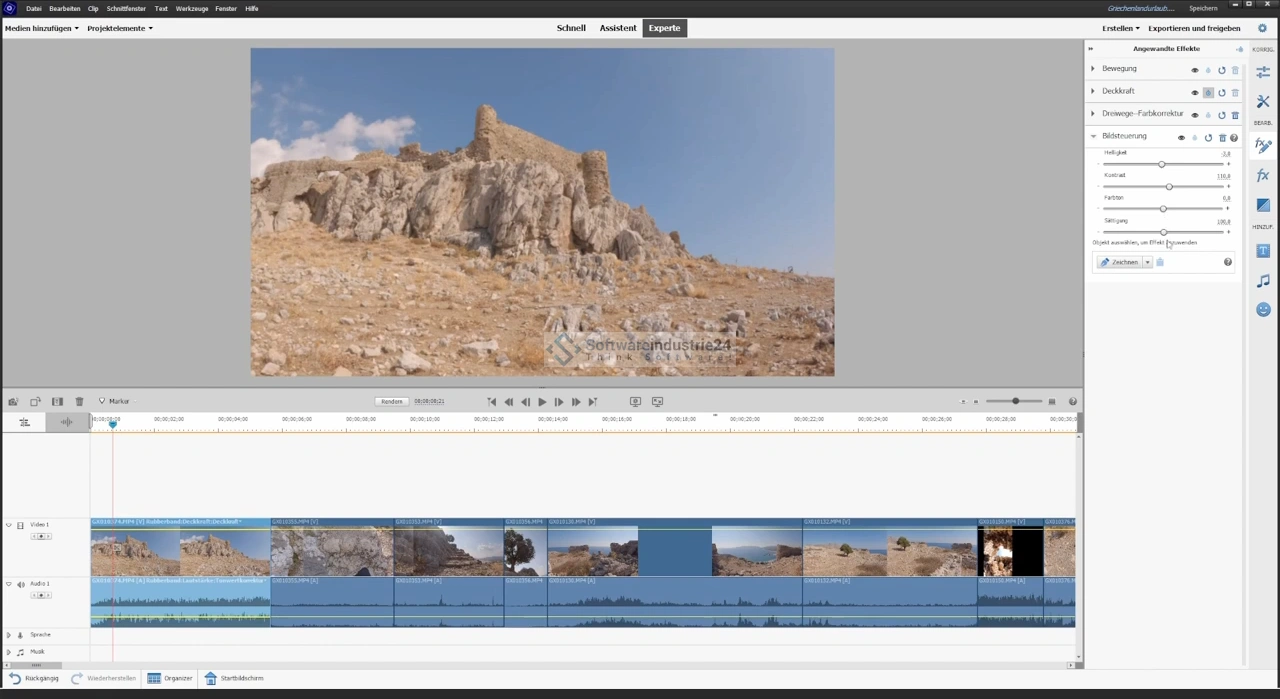Click the Zeichnen button
This screenshot has height=699, width=1280.
1120,262
